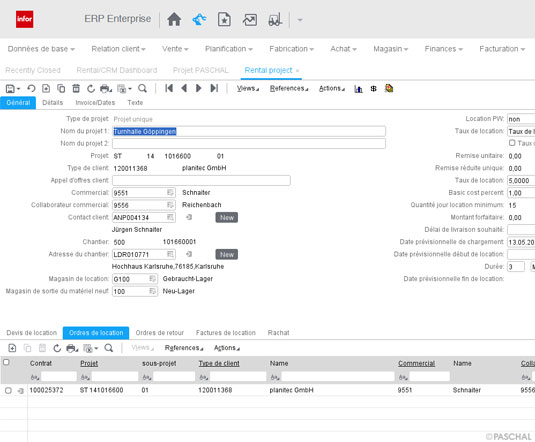Go to first record
The width and height of the screenshot is (535, 442).
(x=169, y=88)
